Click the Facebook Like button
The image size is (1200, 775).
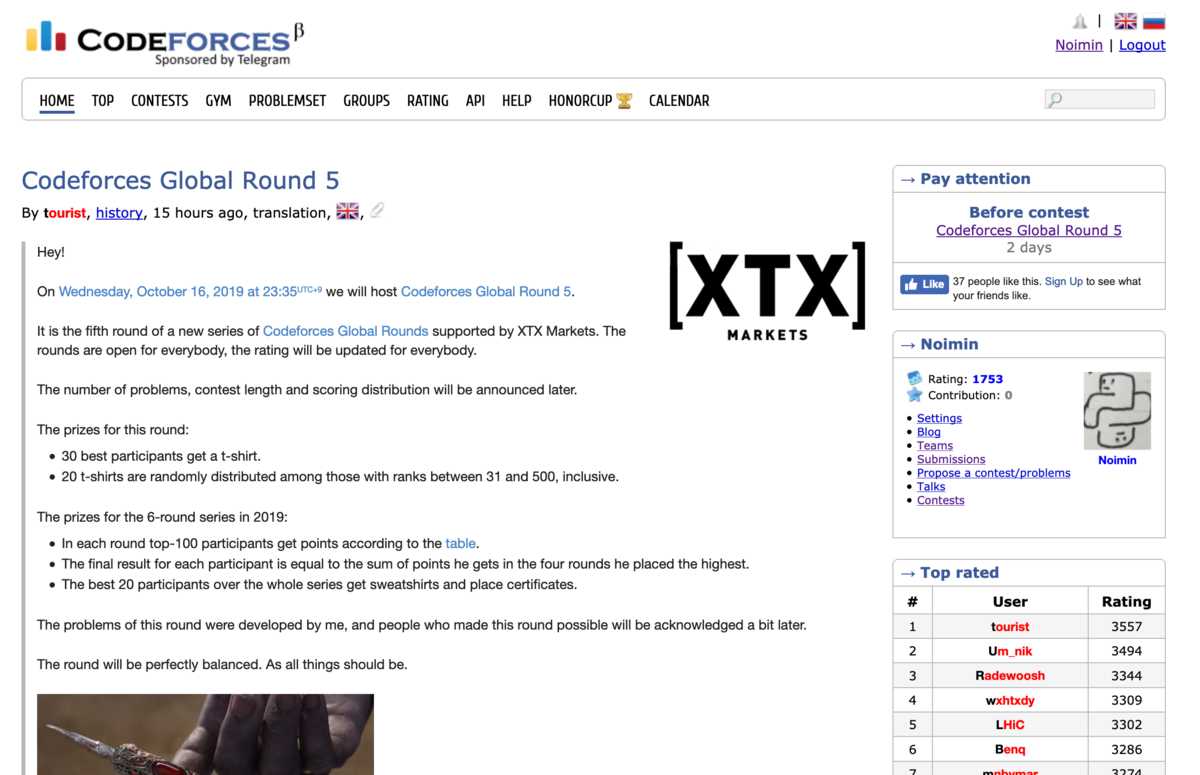point(924,284)
